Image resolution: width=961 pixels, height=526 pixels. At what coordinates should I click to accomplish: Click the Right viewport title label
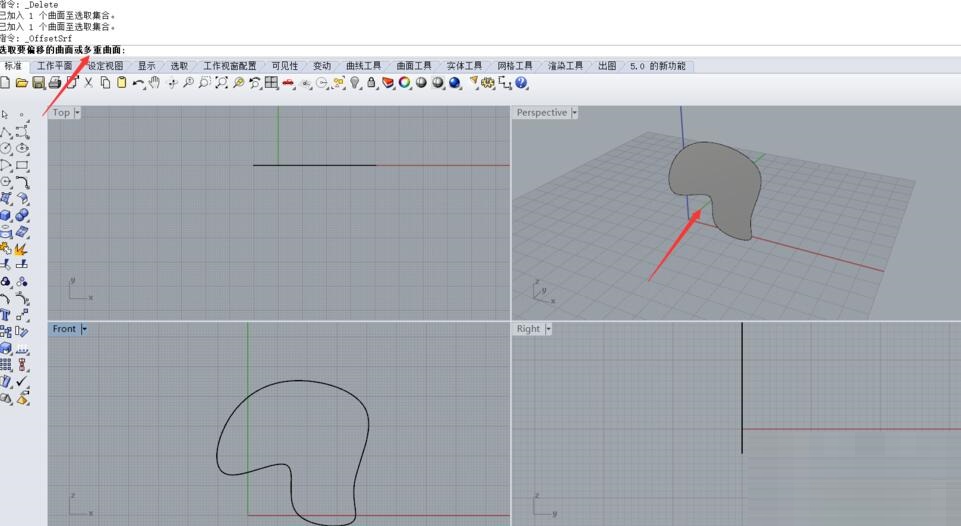point(528,329)
